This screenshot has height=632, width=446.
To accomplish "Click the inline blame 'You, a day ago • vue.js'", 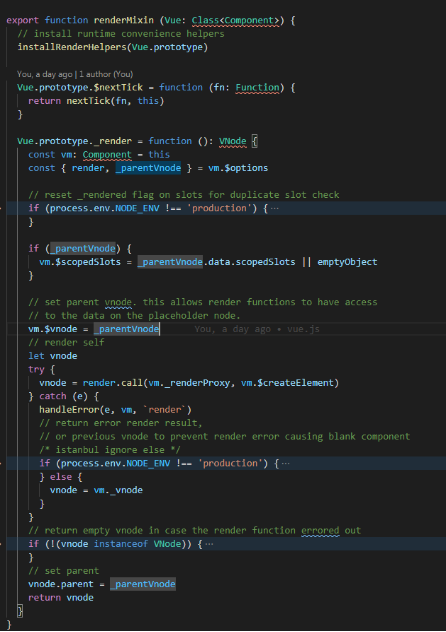I will (257, 329).
